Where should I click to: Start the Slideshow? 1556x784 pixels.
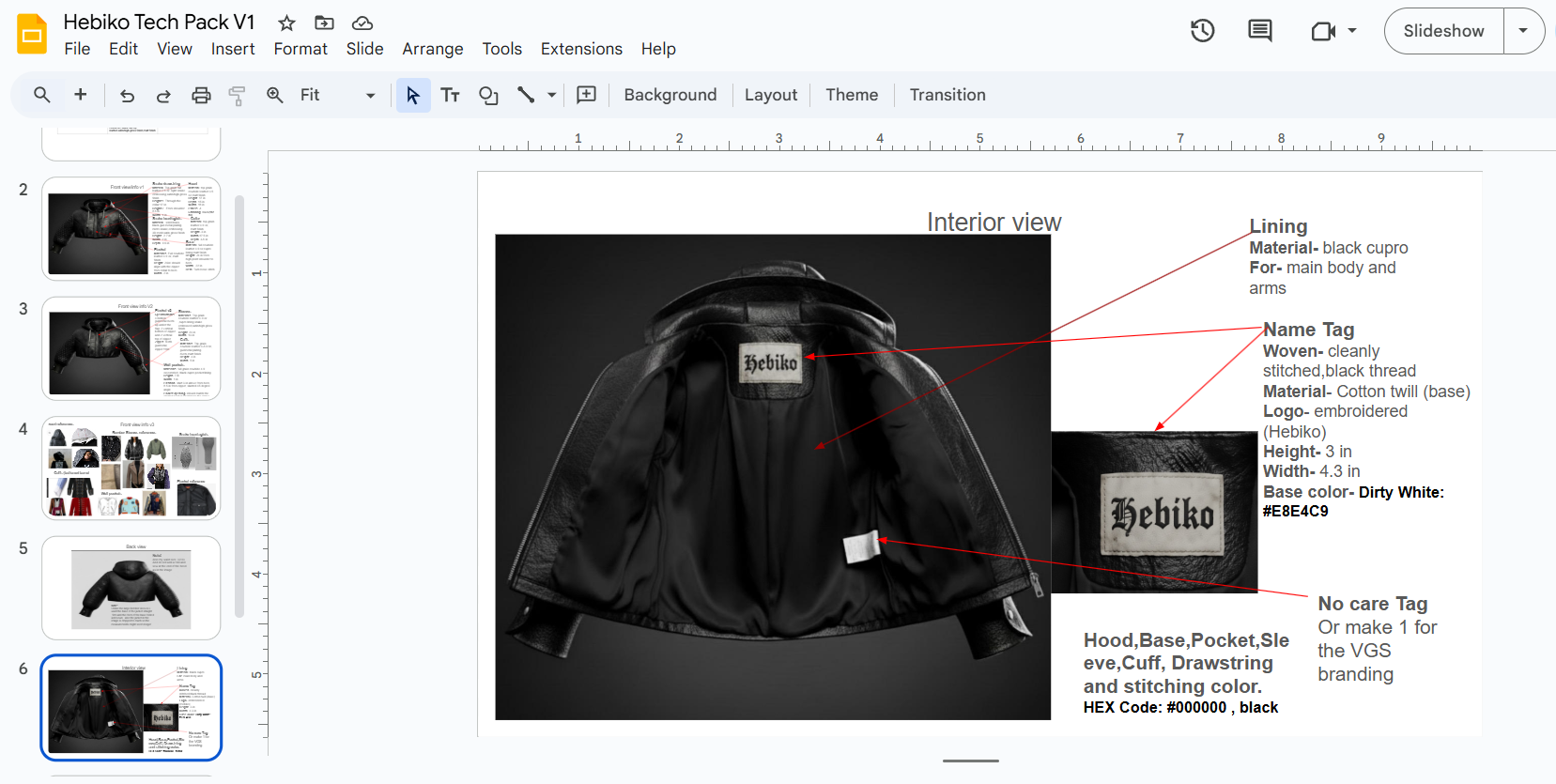[1443, 31]
